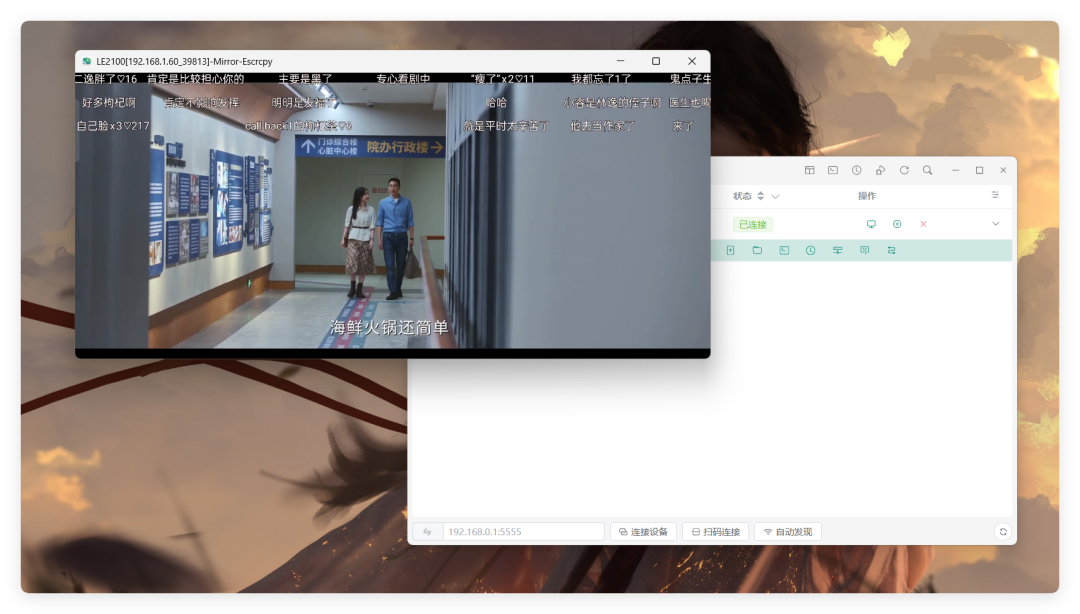The image size is (1080, 614).
Task: Open the 状态 column filter chevron
Action: 776,196
